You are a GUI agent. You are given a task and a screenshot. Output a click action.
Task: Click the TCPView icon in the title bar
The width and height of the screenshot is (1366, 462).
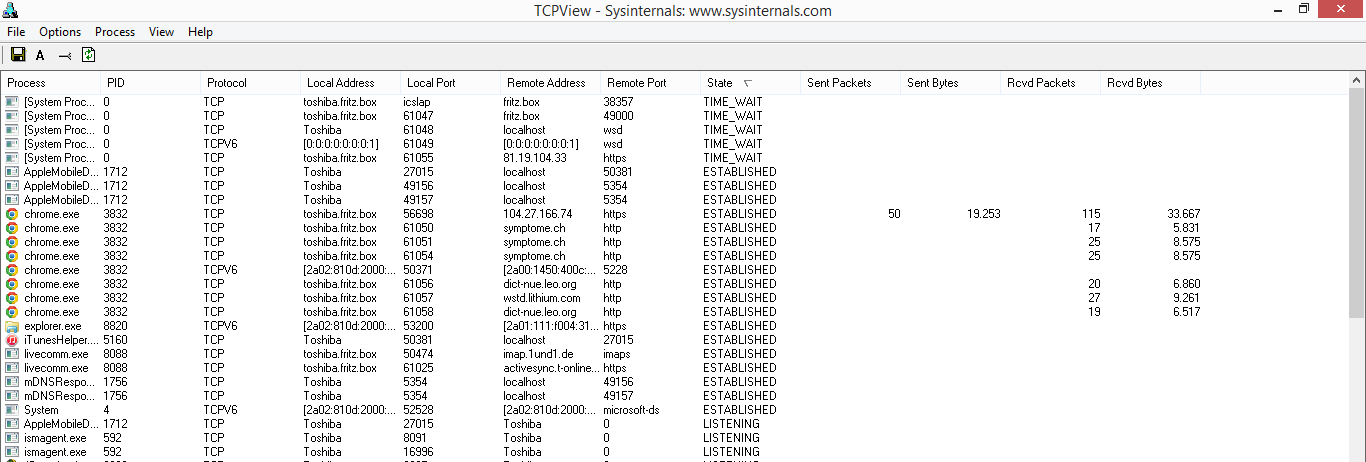[11, 10]
